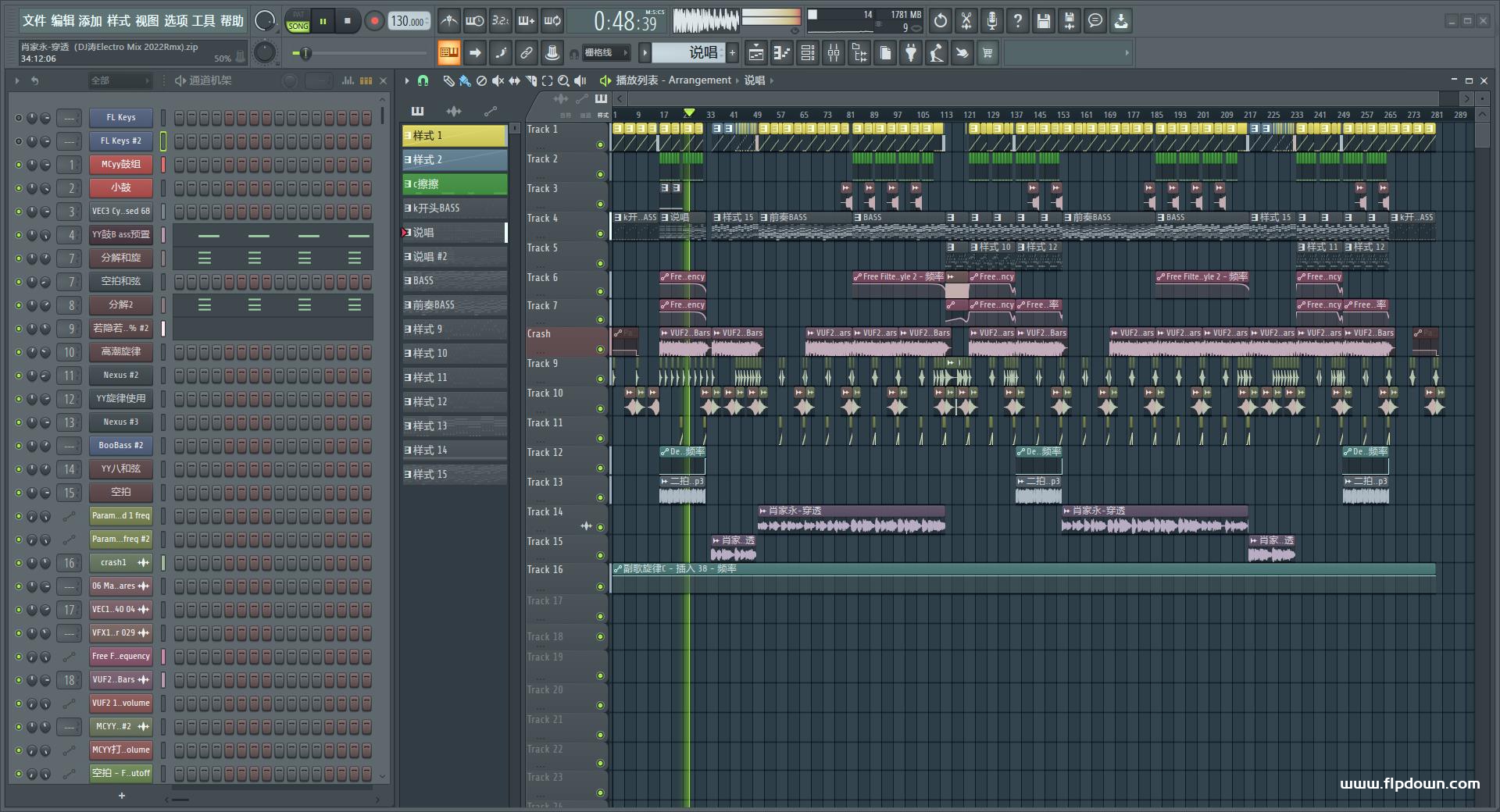The image size is (1500, 812).
Task: Adjust the master volume knob
Action: click(x=265, y=21)
